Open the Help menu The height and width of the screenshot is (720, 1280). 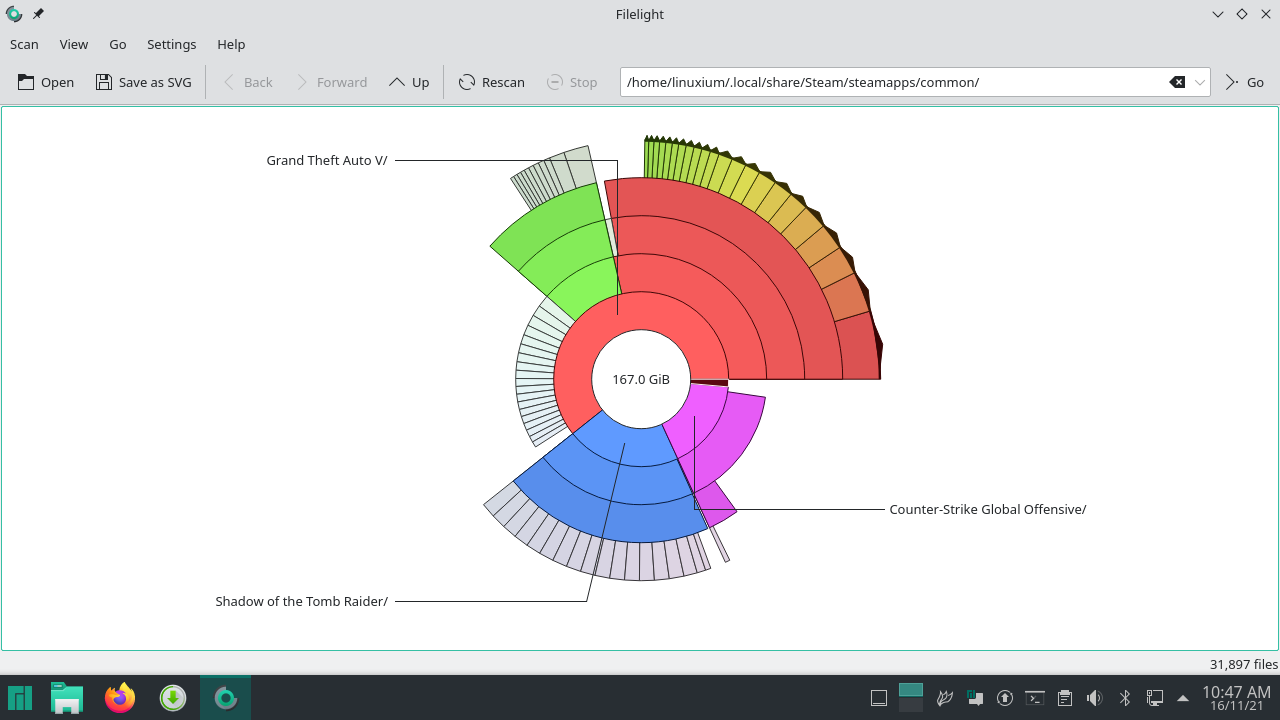pyautogui.click(x=231, y=44)
